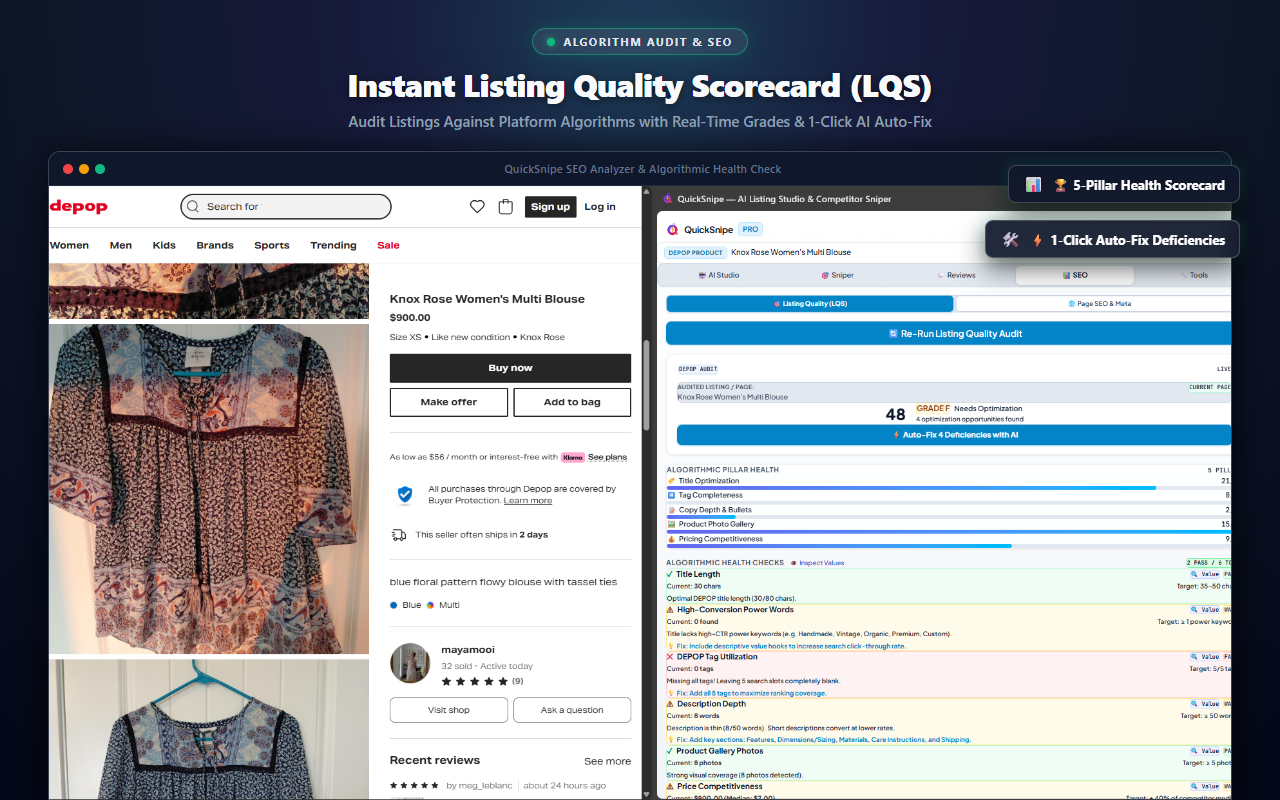Switch to the Sniper tab
The height and width of the screenshot is (800, 1280).
tap(838, 275)
